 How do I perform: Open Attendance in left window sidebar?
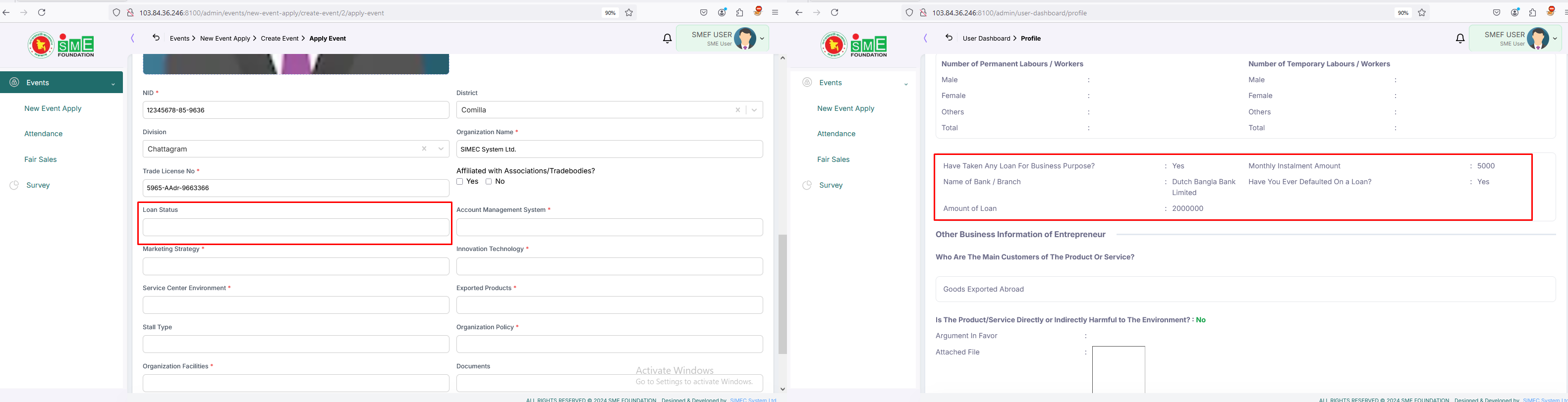pos(43,134)
